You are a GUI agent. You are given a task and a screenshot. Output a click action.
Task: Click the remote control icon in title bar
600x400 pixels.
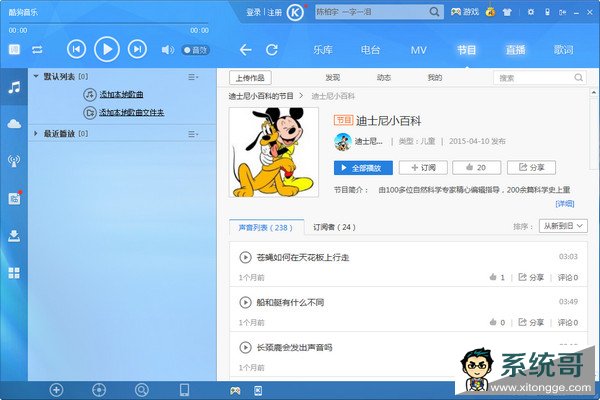click(x=548, y=12)
